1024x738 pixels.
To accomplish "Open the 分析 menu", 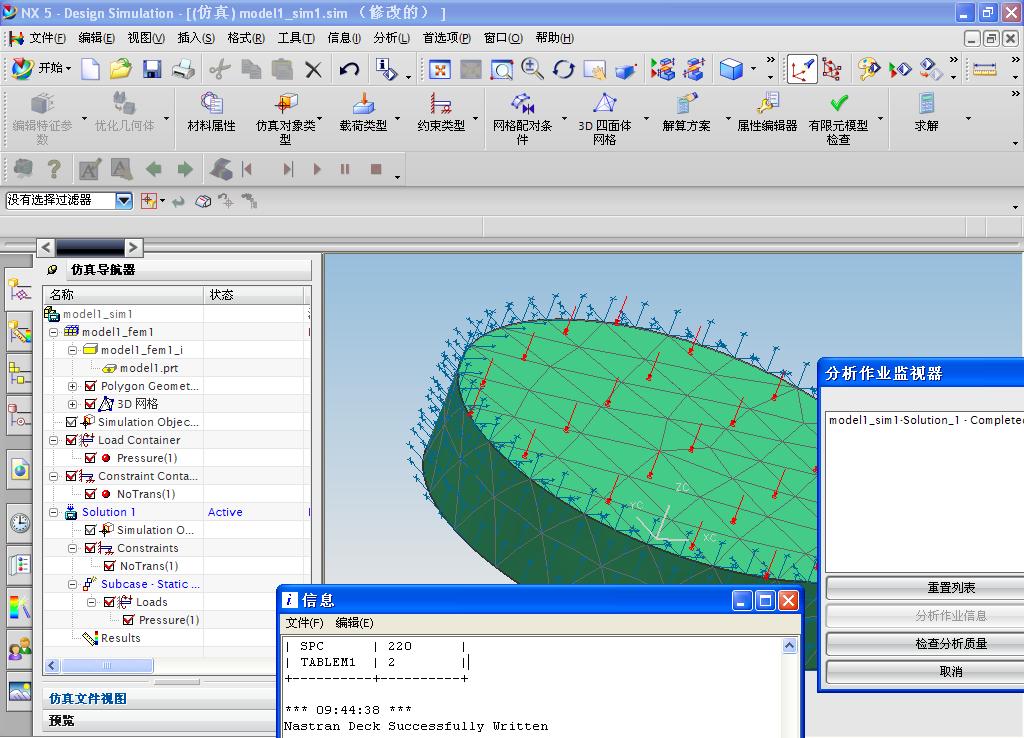I will (391, 38).
